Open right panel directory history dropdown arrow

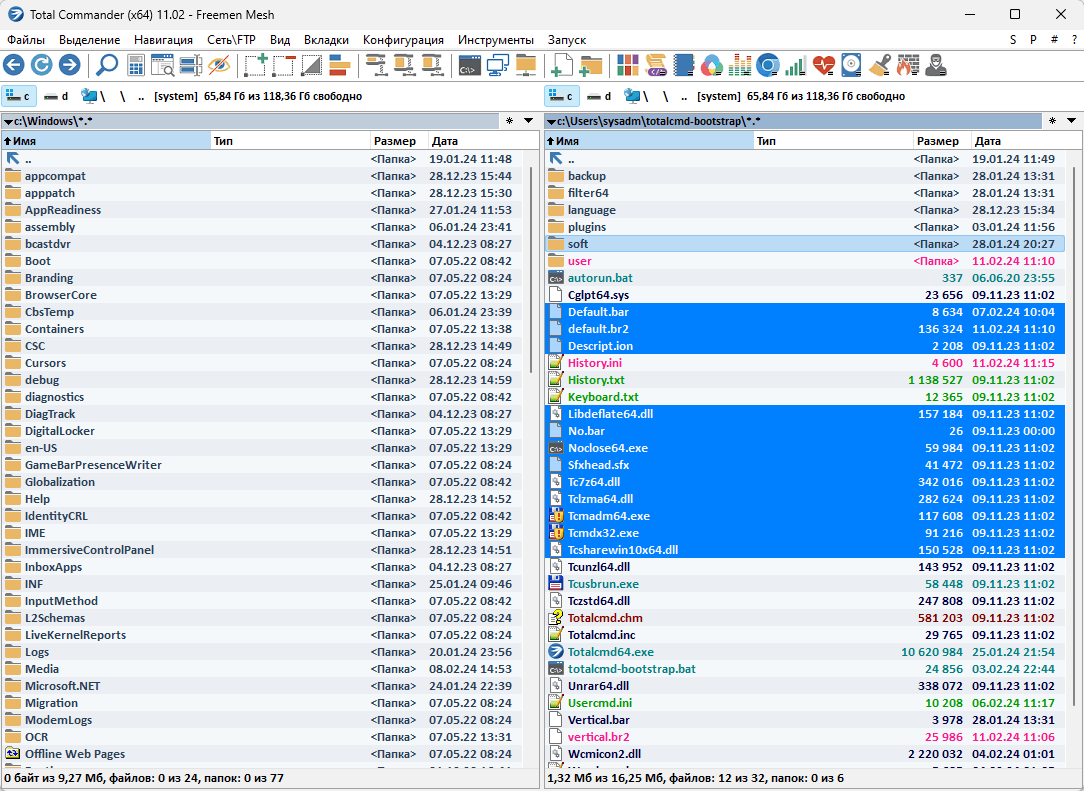(1072, 121)
